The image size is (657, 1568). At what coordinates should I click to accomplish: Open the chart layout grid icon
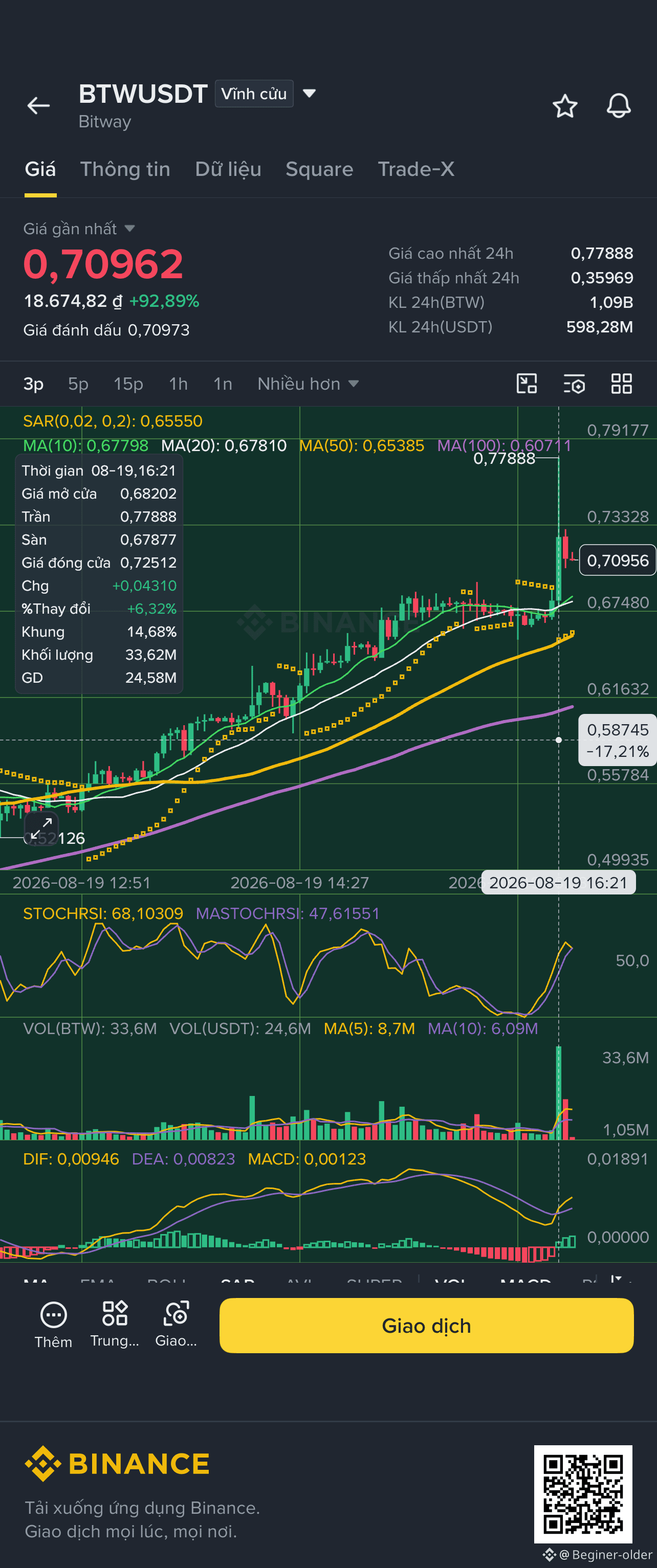pos(622,384)
